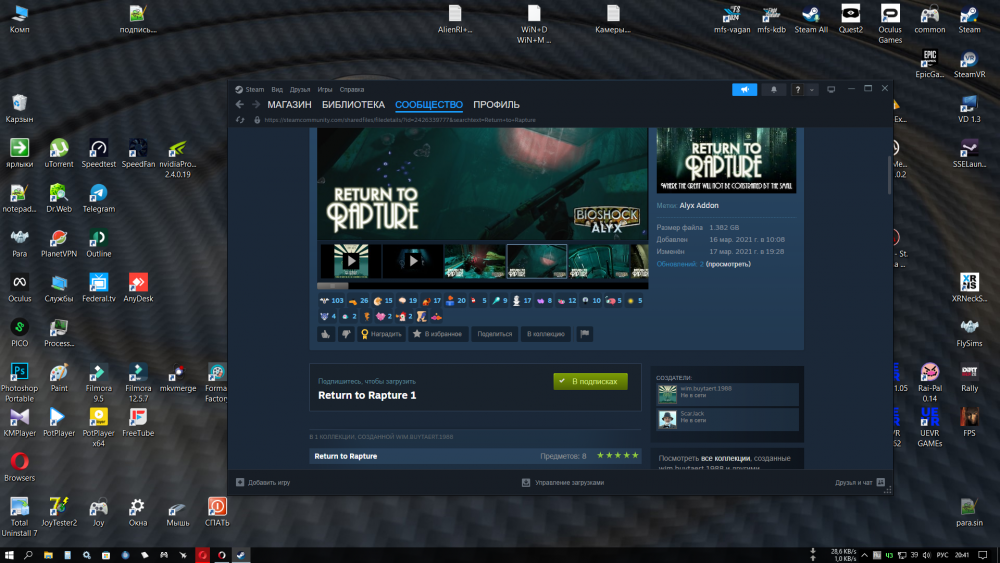Screen dimensions: 1000x563
Task: Go to the СООБЩЕСТВО tab
Action: [429, 105]
